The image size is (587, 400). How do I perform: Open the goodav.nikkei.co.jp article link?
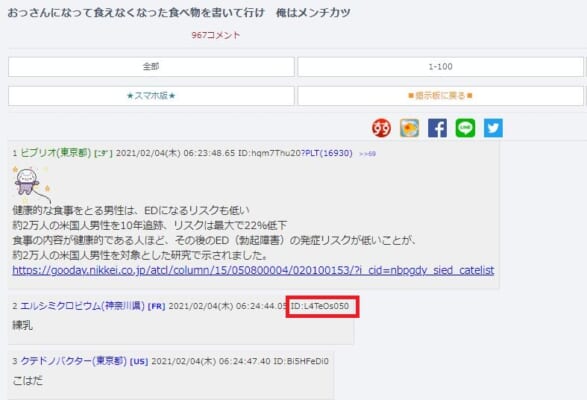(253, 270)
